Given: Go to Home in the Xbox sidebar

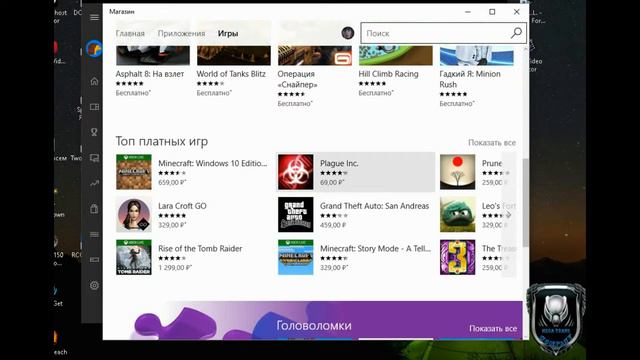Looking at the screenshot, I should tap(94, 81).
